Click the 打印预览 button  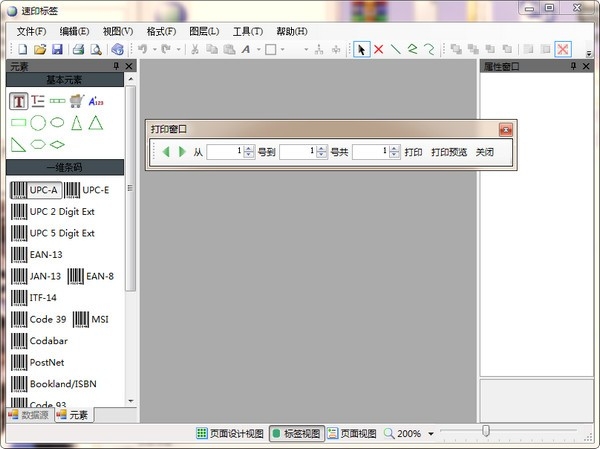tap(449, 152)
